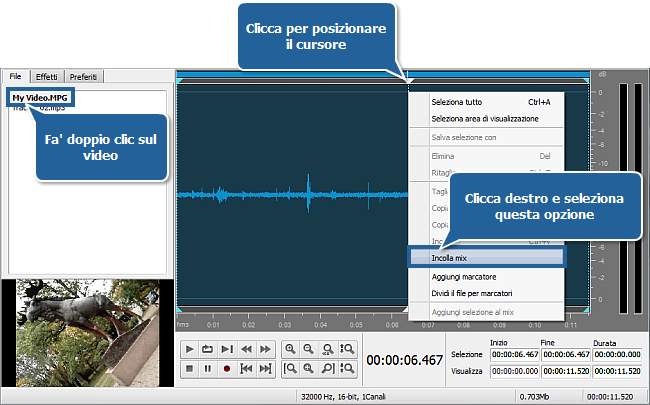Jump to the start of the track

tap(246, 369)
